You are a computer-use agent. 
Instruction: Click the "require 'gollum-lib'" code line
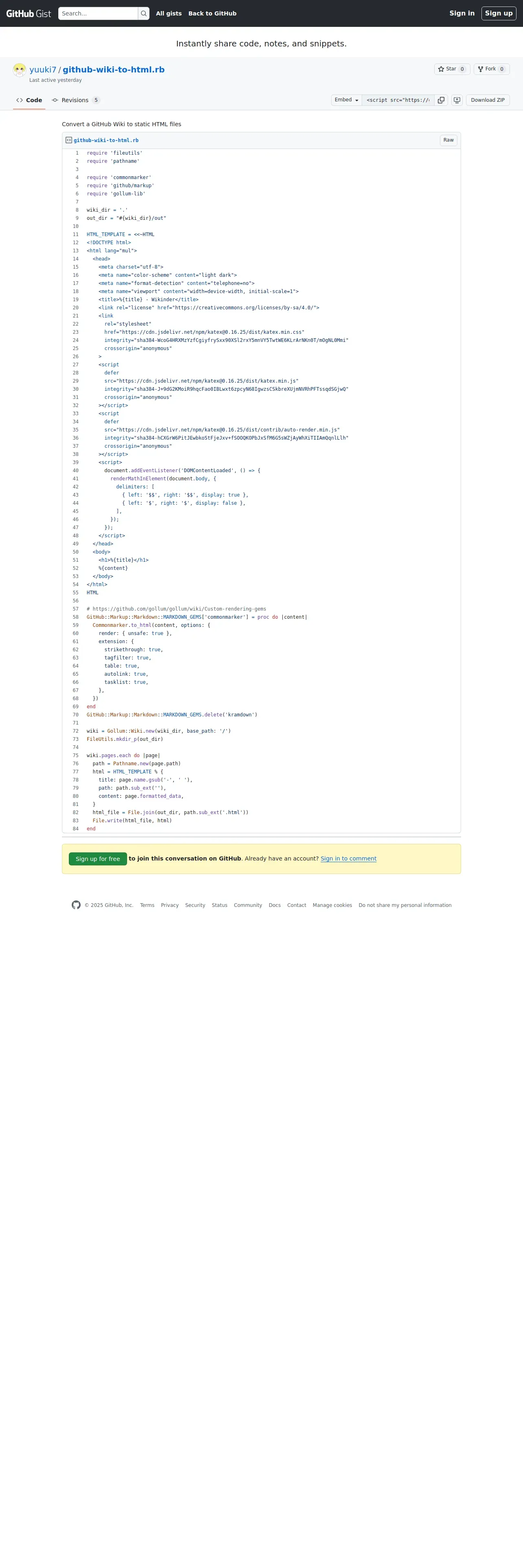click(116, 194)
